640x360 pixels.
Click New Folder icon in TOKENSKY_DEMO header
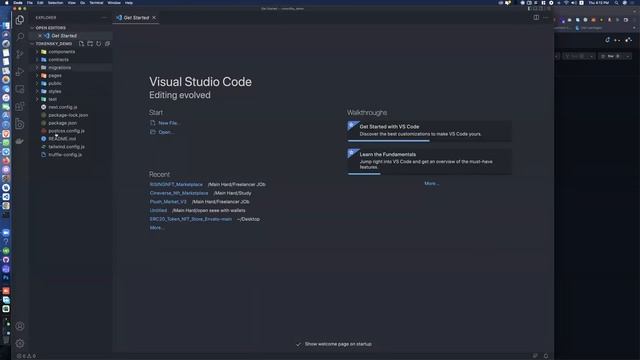90,44
